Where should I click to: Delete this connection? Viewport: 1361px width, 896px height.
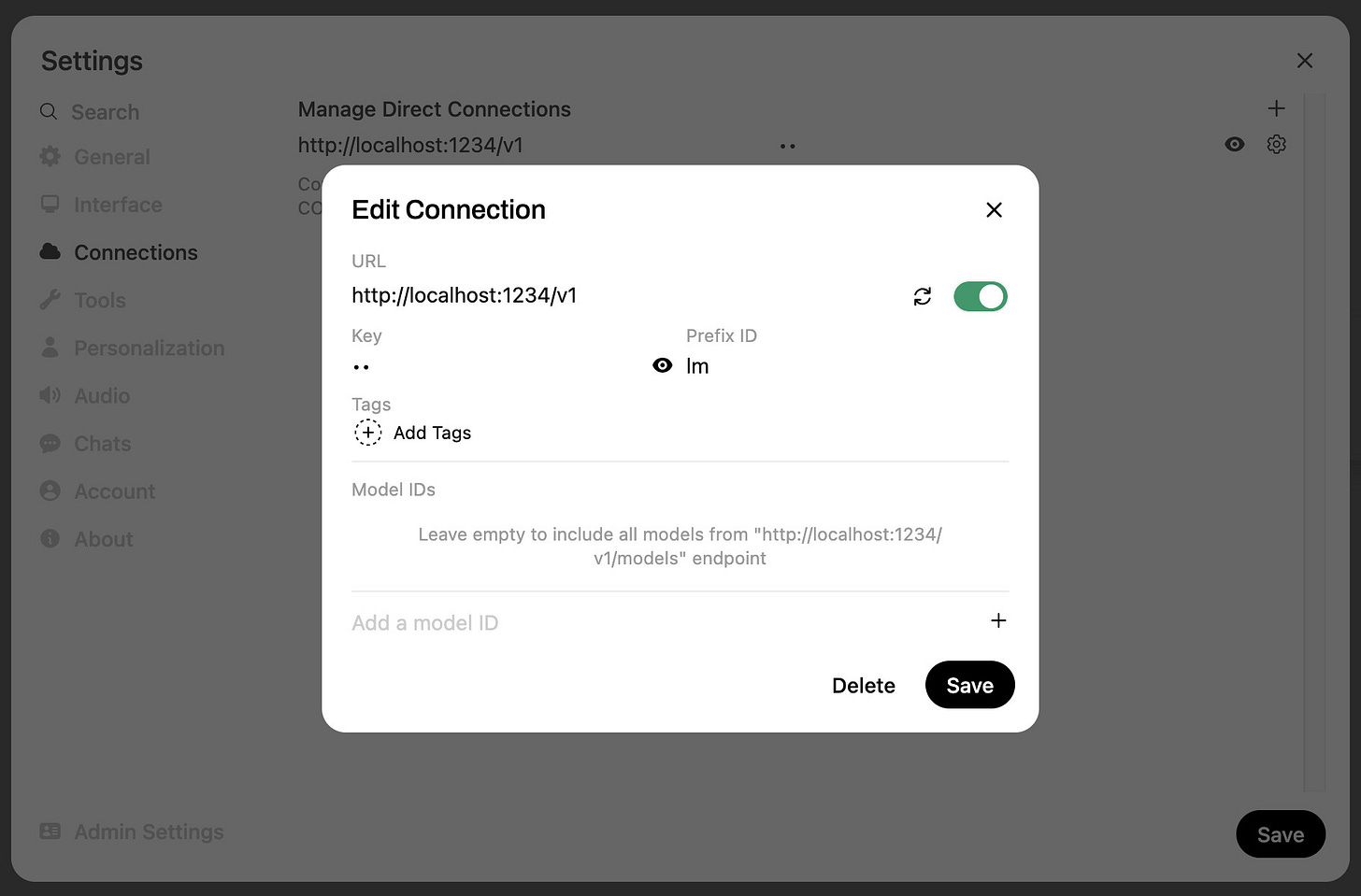[x=864, y=686]
